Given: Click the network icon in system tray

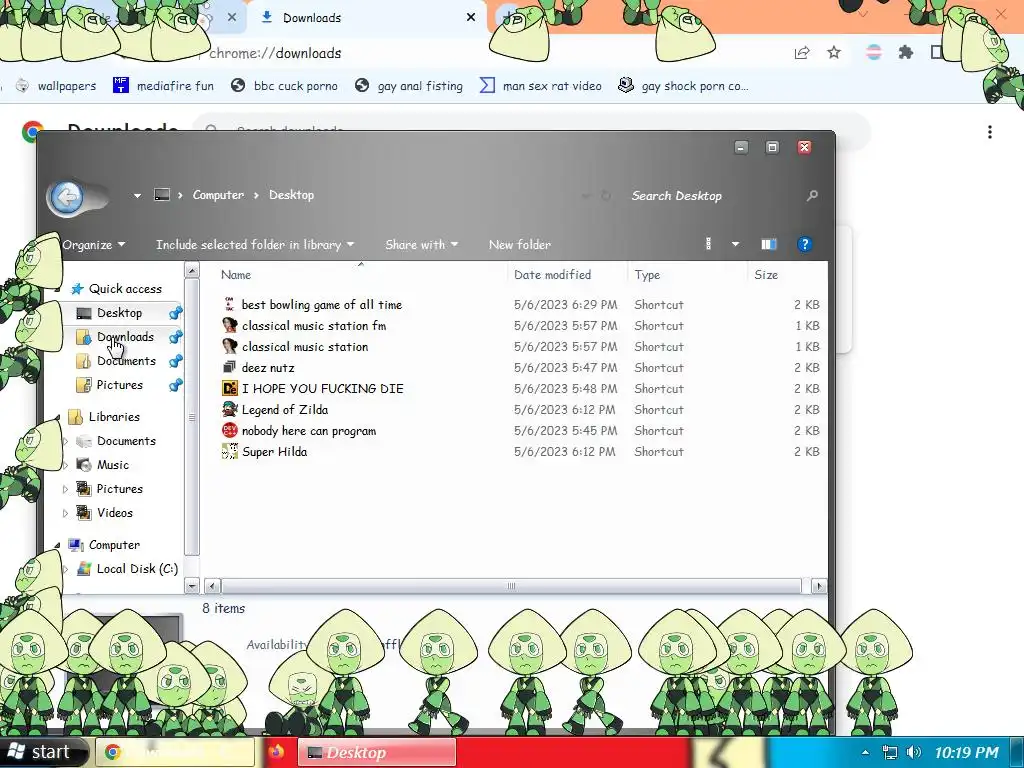Looking at the screenshot, I should click(889, 752).
